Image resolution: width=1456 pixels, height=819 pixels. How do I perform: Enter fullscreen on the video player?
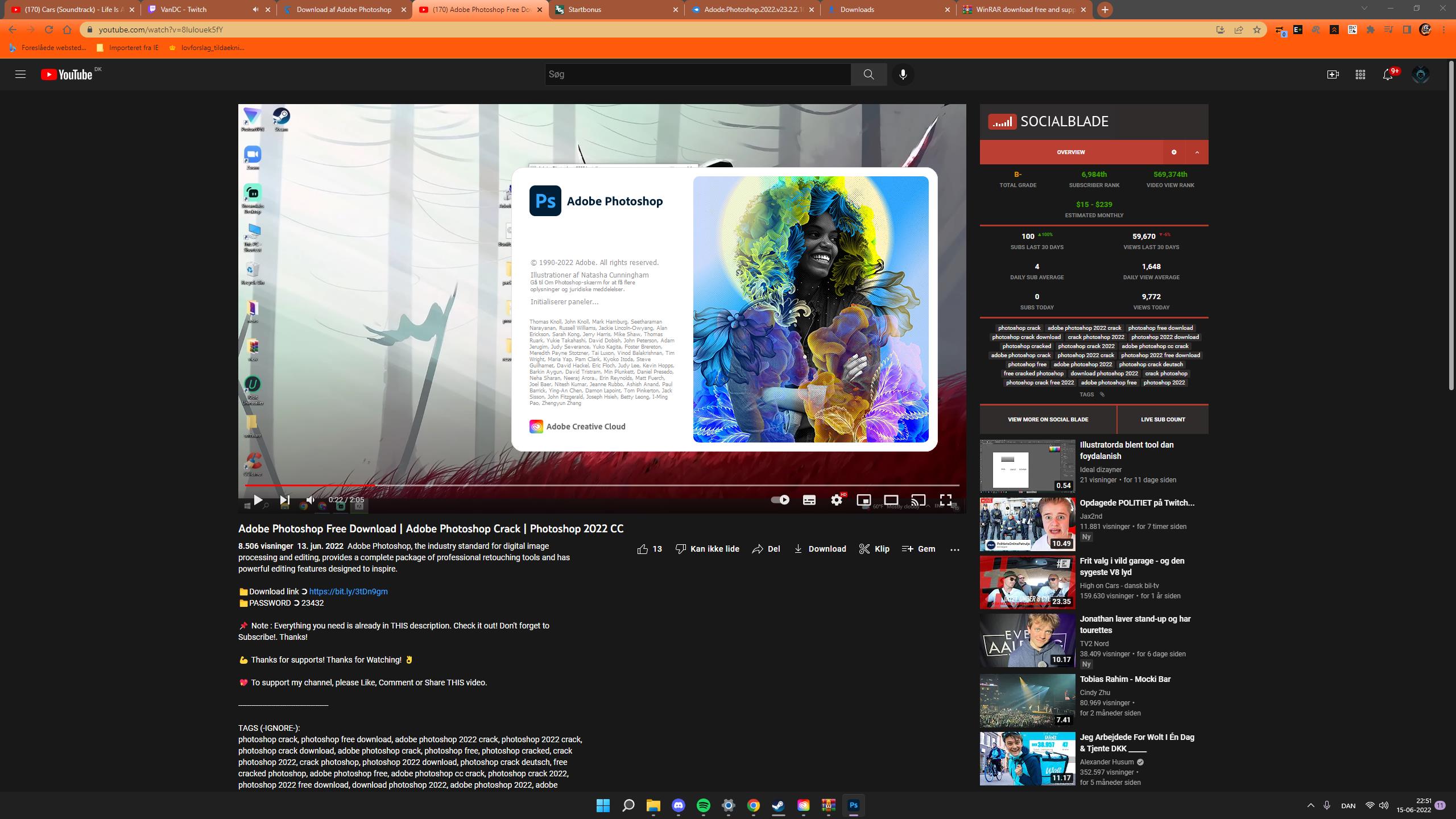(945, 500)
